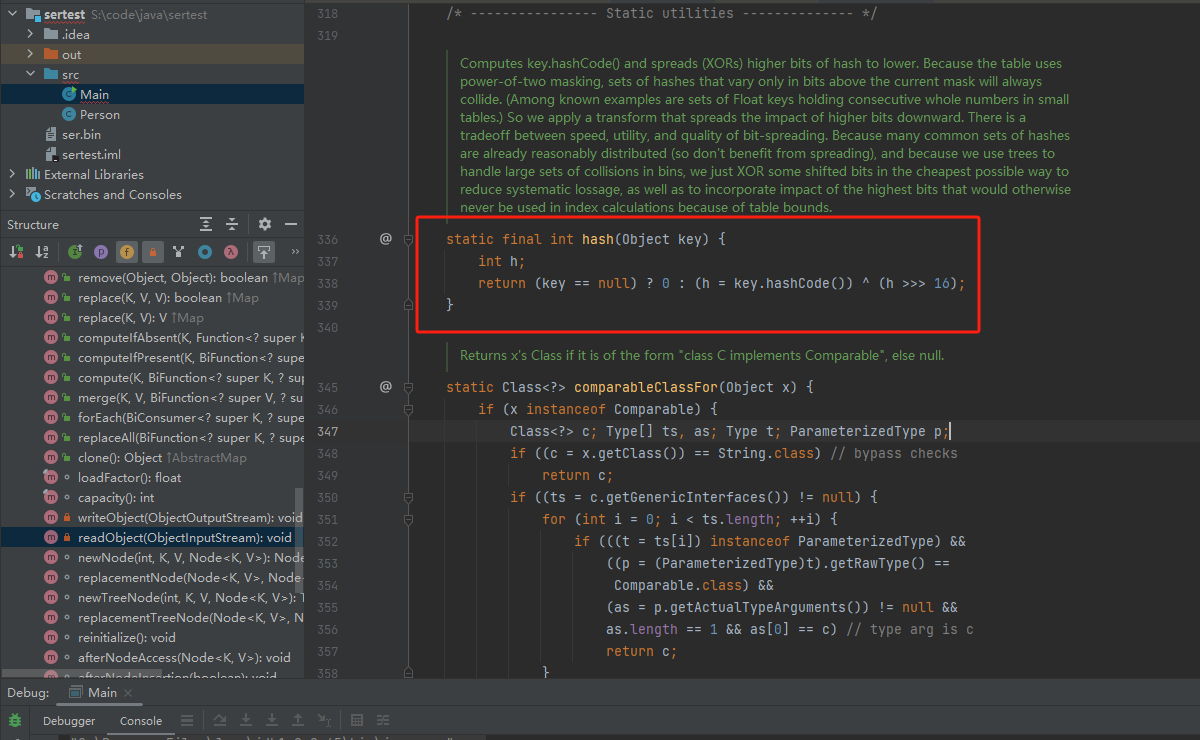This screenshot has width=1200, height=740.
Task: Toggle the fork-shaped grouping icon
Action: tap(178, 252)
